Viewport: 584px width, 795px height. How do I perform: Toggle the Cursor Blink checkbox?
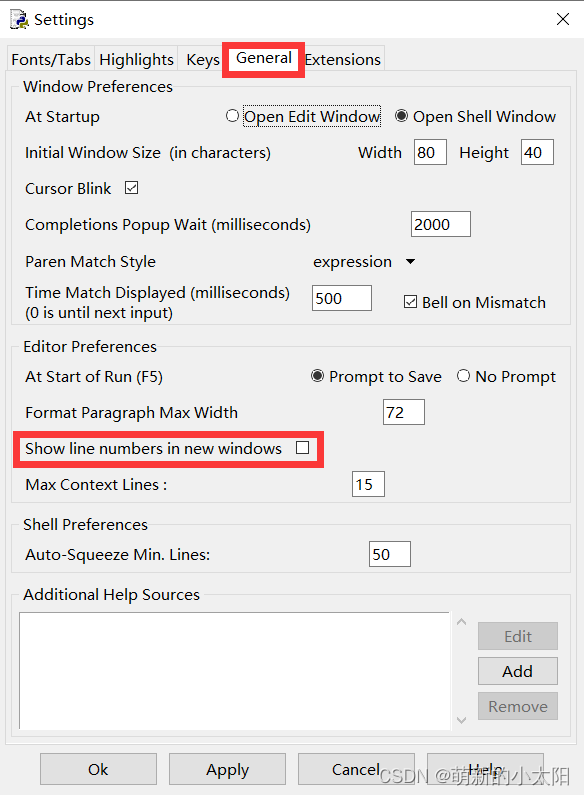131,188
